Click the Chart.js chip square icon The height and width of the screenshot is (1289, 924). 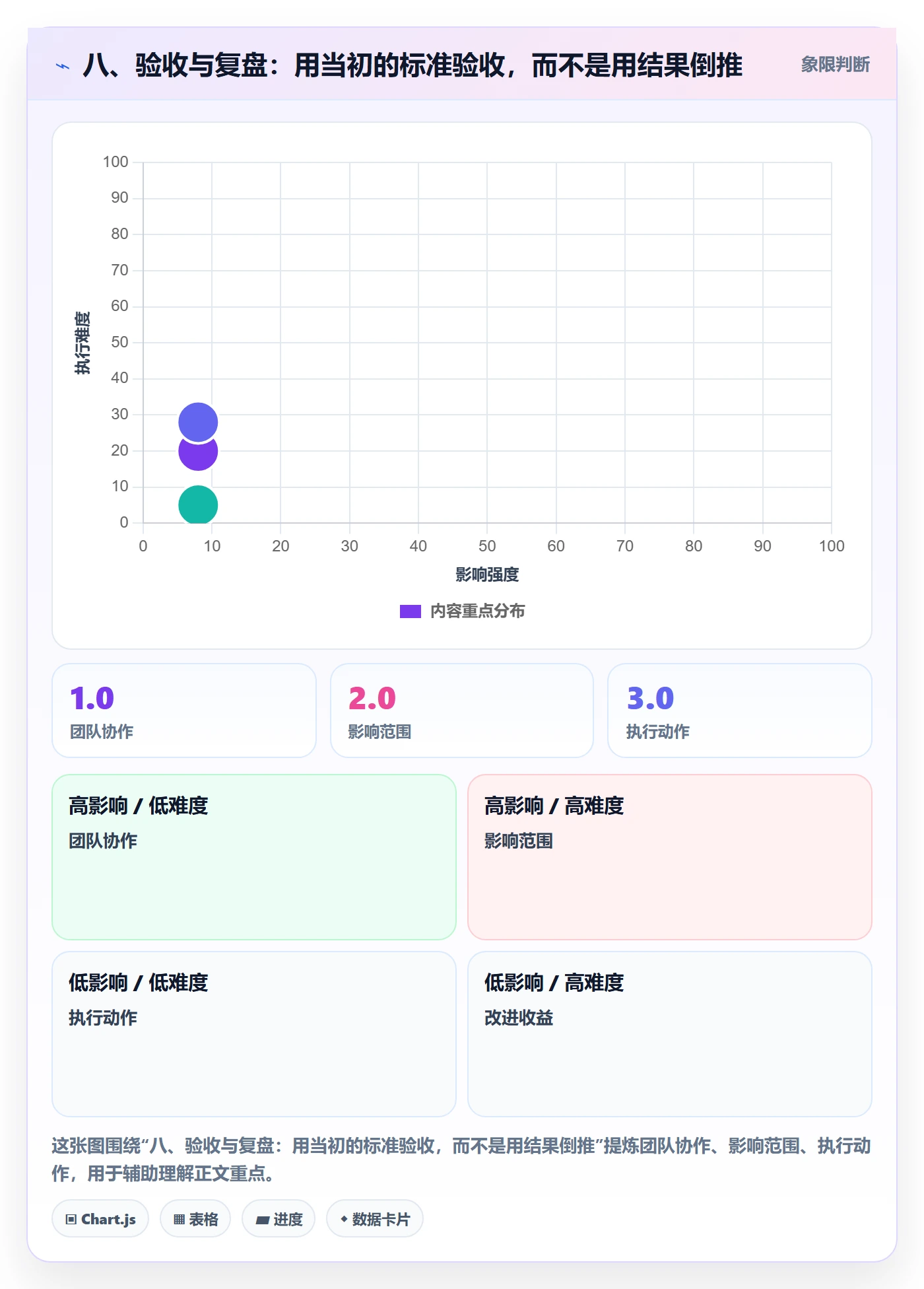coord(71,1220)
